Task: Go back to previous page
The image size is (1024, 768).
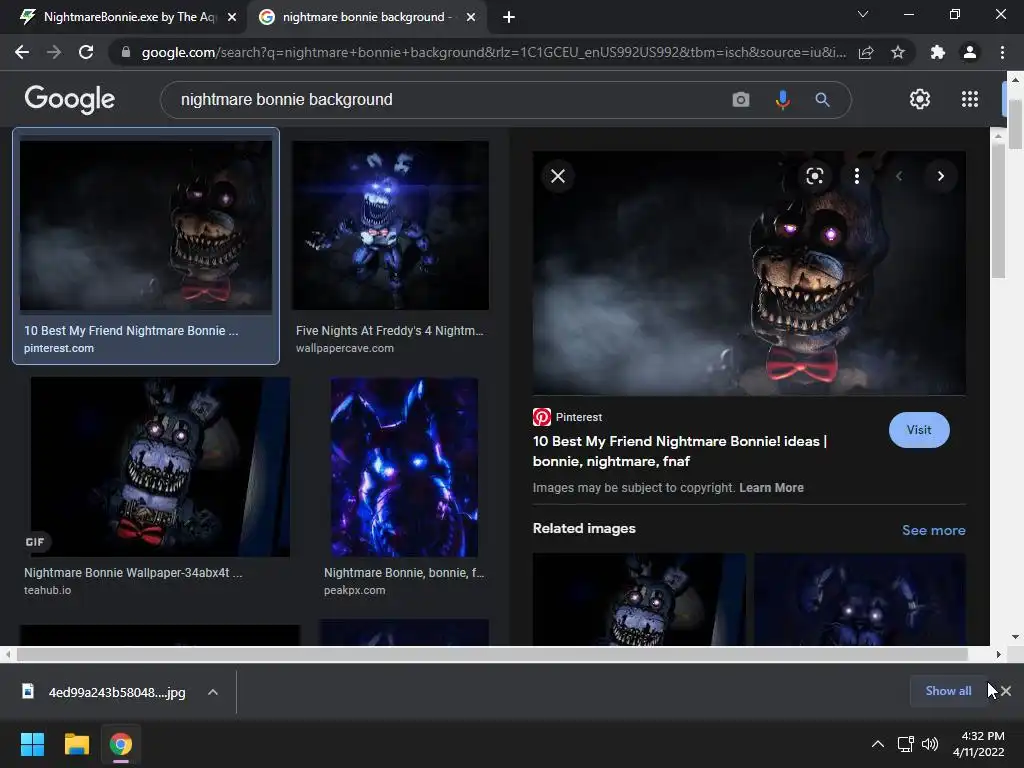Action: tap(22, 52)
